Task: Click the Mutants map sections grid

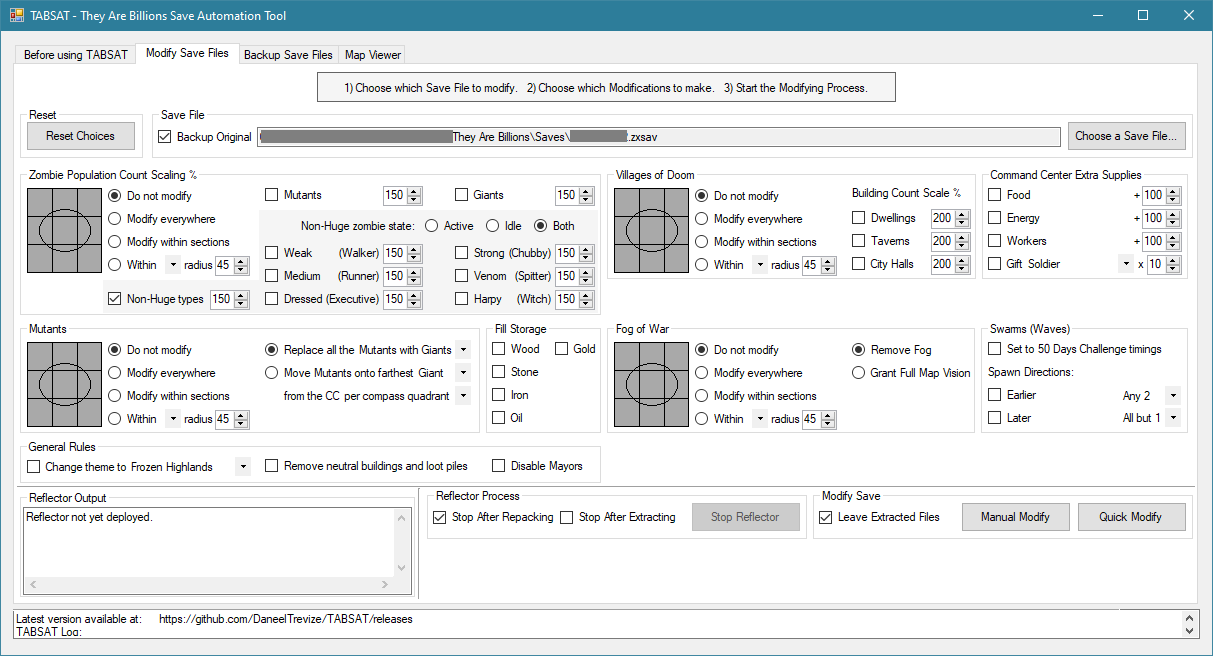Action: pyautogui.click(x=64, y=384)
